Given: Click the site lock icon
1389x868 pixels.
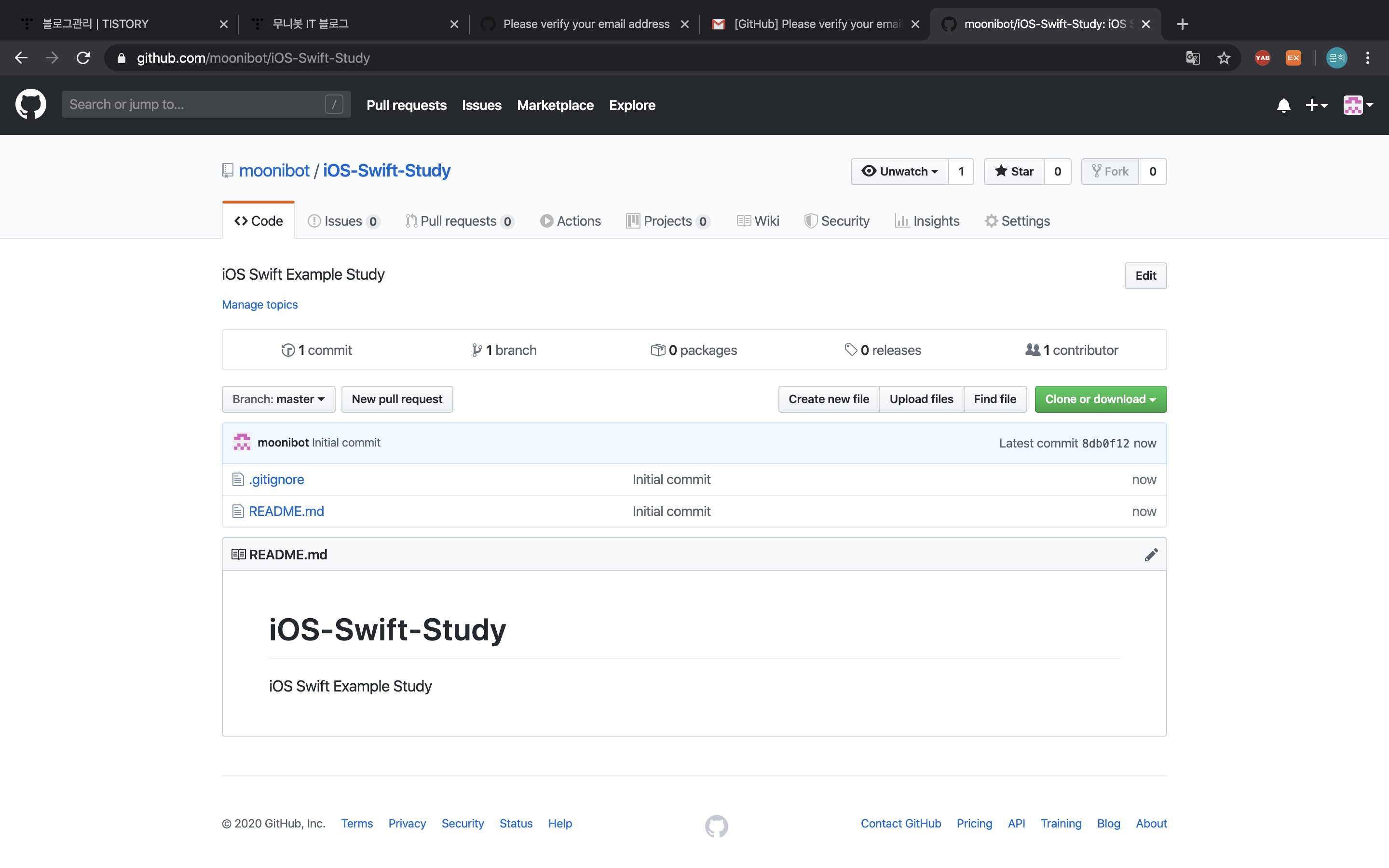Looking at the screenshot, I should tap(121, 58).
